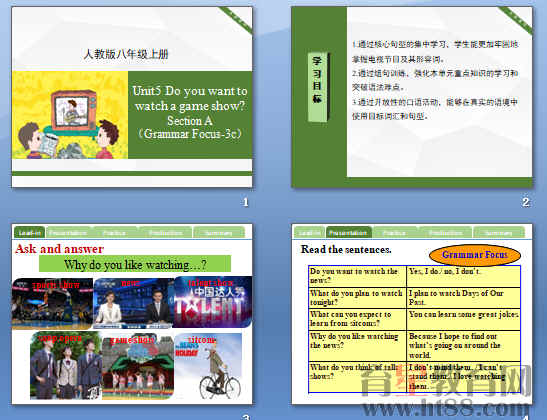Screen dimensions: 547x420
Task: Click the sports show basketball picture
Action: 52,303
